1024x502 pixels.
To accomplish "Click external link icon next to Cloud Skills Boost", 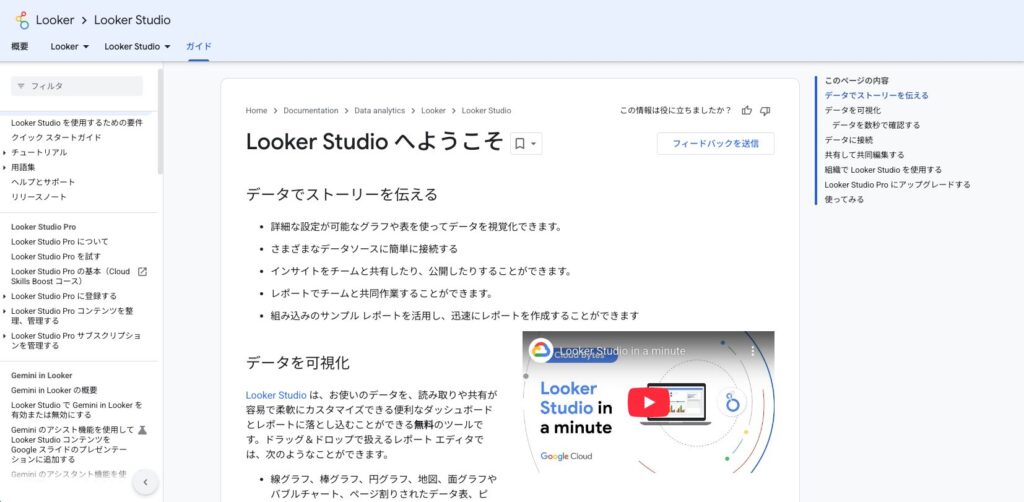I will pyautogui.click(x=142, y=272).
